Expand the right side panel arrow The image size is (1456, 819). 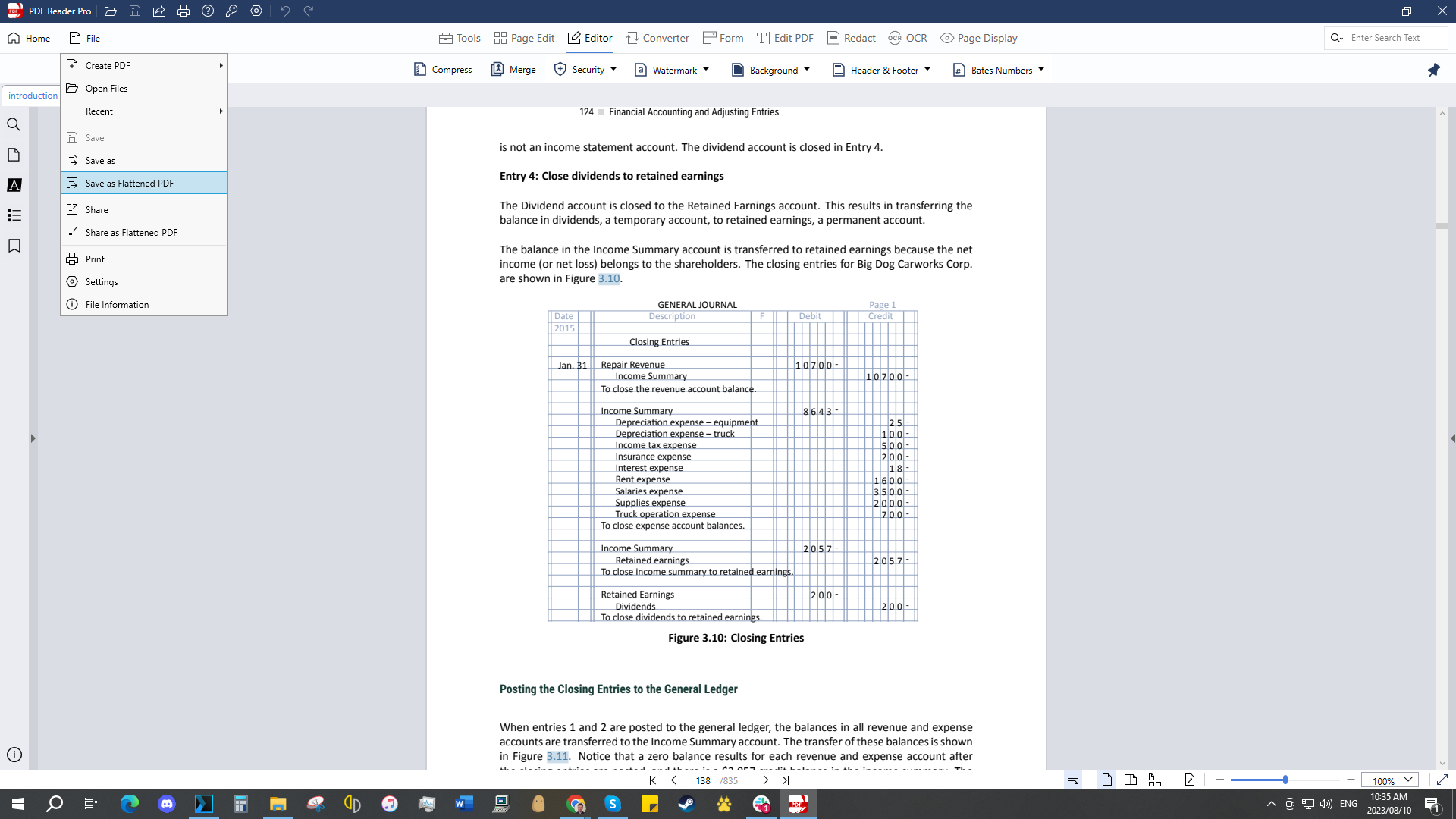[x=1452, y=438]
